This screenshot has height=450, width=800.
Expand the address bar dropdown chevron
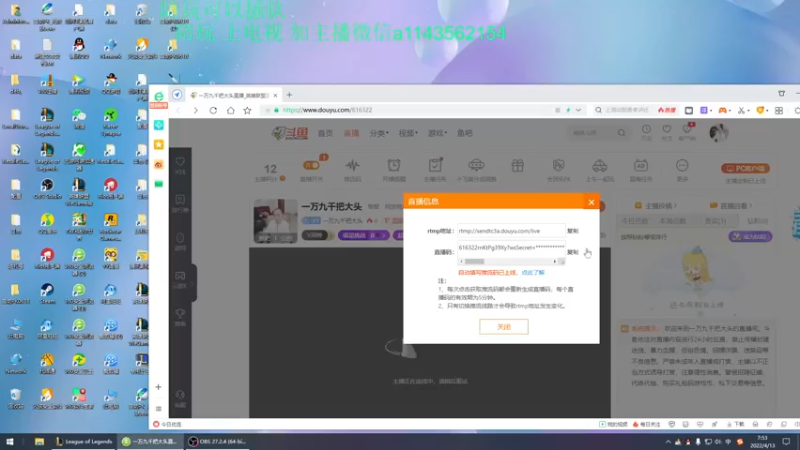[x=578, y=110]
